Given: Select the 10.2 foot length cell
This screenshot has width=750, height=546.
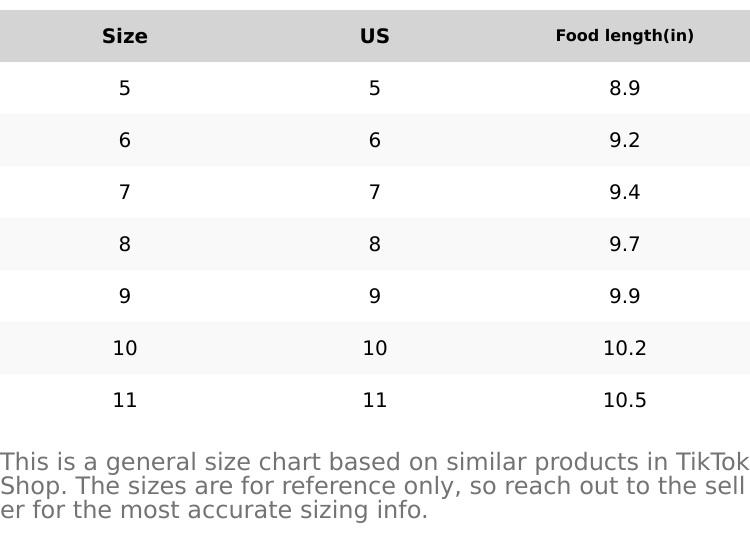Looking at the screenshot, I should [x=624, y=348].
